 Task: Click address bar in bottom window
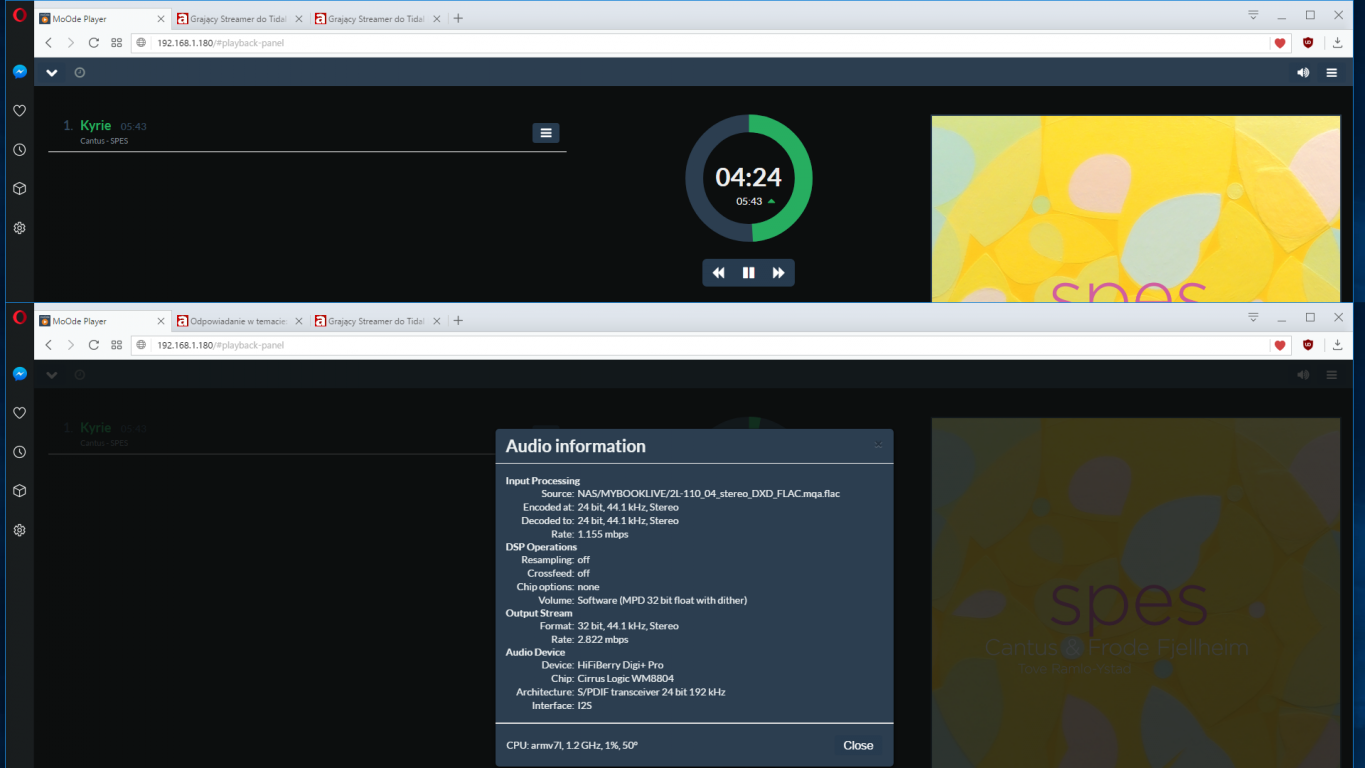(x=709, y=345)
